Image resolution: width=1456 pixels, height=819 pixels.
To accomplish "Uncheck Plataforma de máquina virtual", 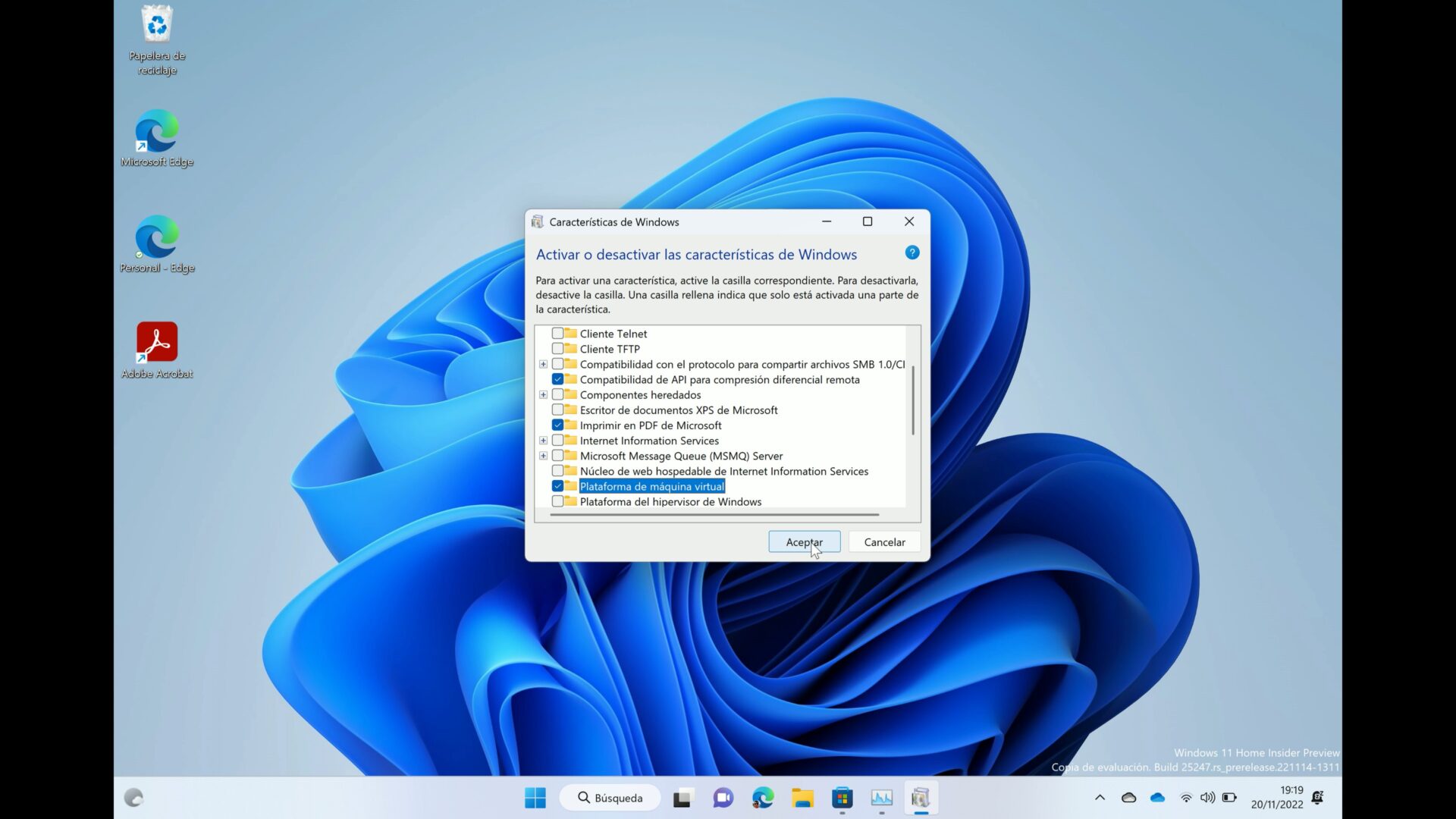I will (558, 486).
